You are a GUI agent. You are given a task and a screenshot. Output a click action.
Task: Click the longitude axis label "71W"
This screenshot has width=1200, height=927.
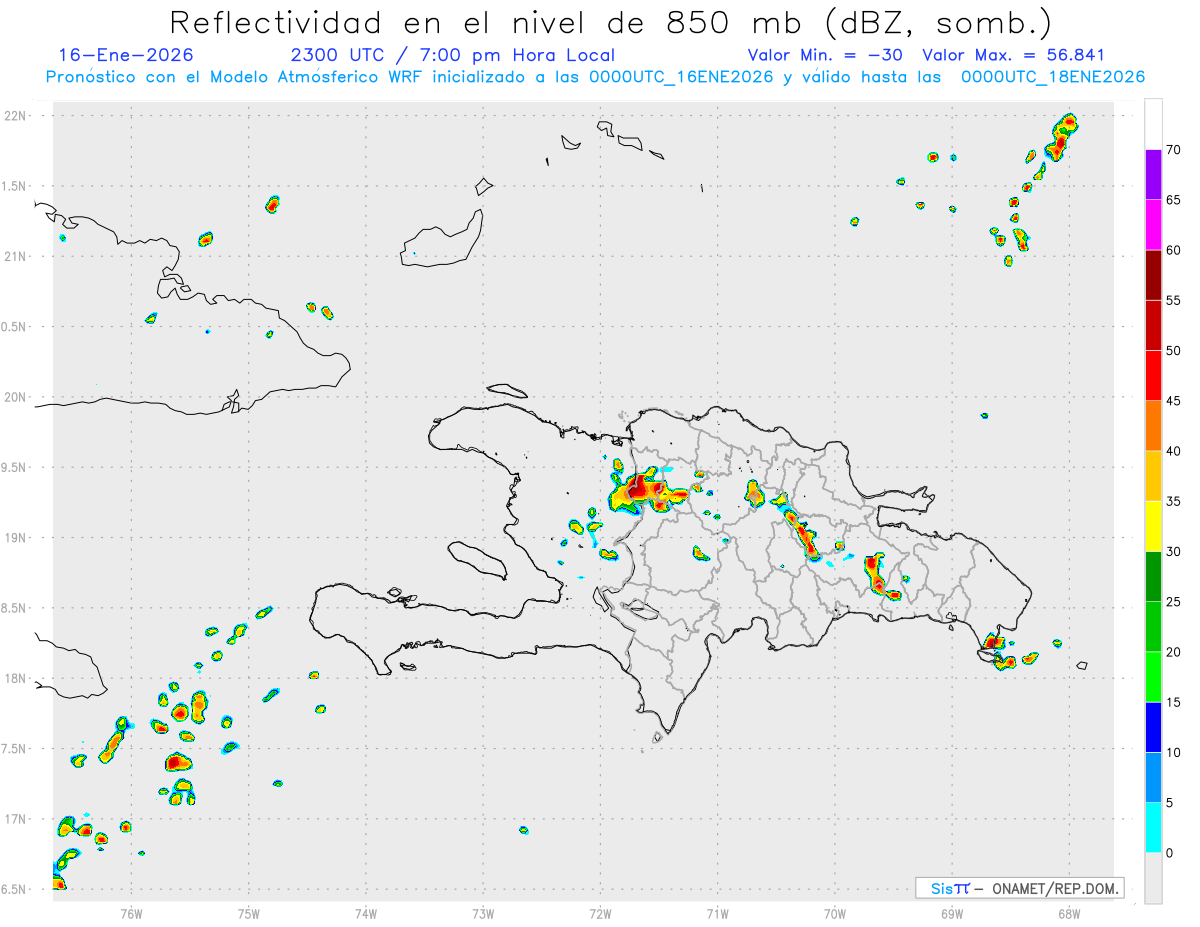tap(717, 913)
